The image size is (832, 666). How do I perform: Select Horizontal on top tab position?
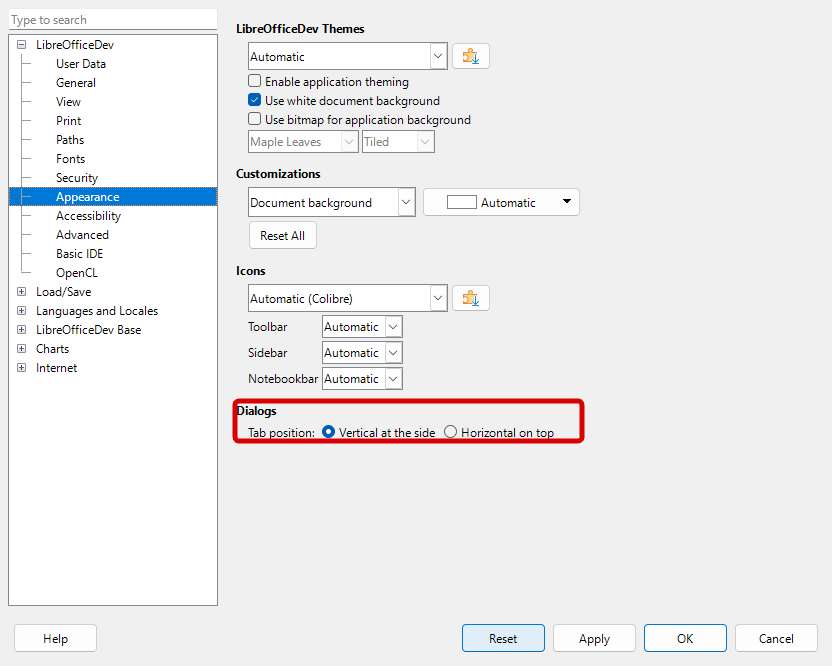451,433
